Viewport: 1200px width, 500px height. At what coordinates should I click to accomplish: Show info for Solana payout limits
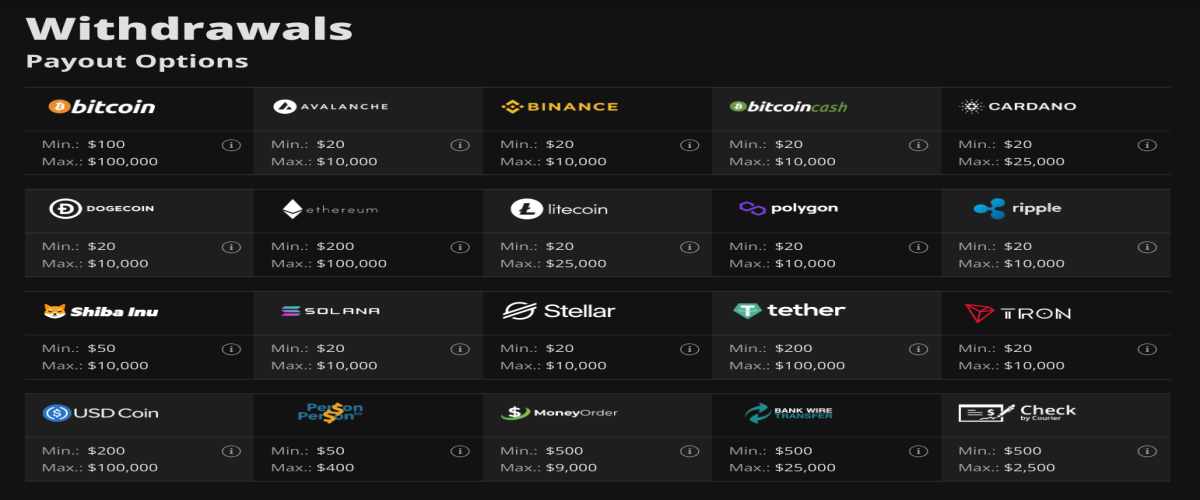pyautogui.click(x=460, y=349)
